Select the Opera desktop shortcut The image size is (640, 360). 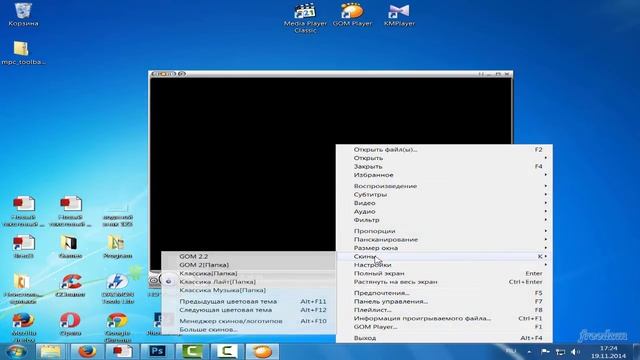(x=70, y=324)
